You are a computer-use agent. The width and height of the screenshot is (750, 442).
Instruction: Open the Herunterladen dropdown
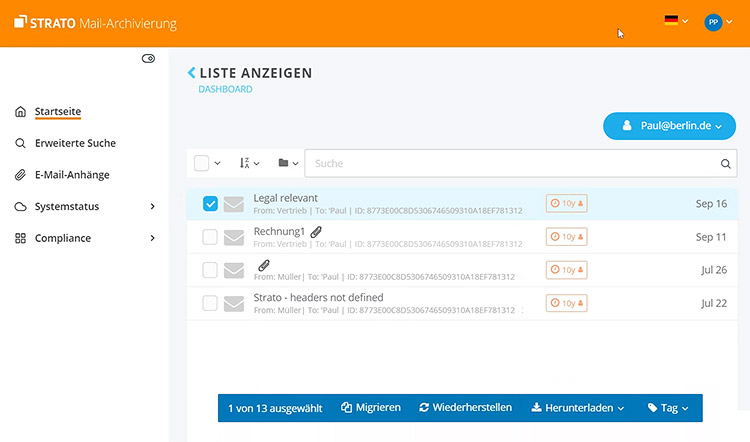[578, 408]
